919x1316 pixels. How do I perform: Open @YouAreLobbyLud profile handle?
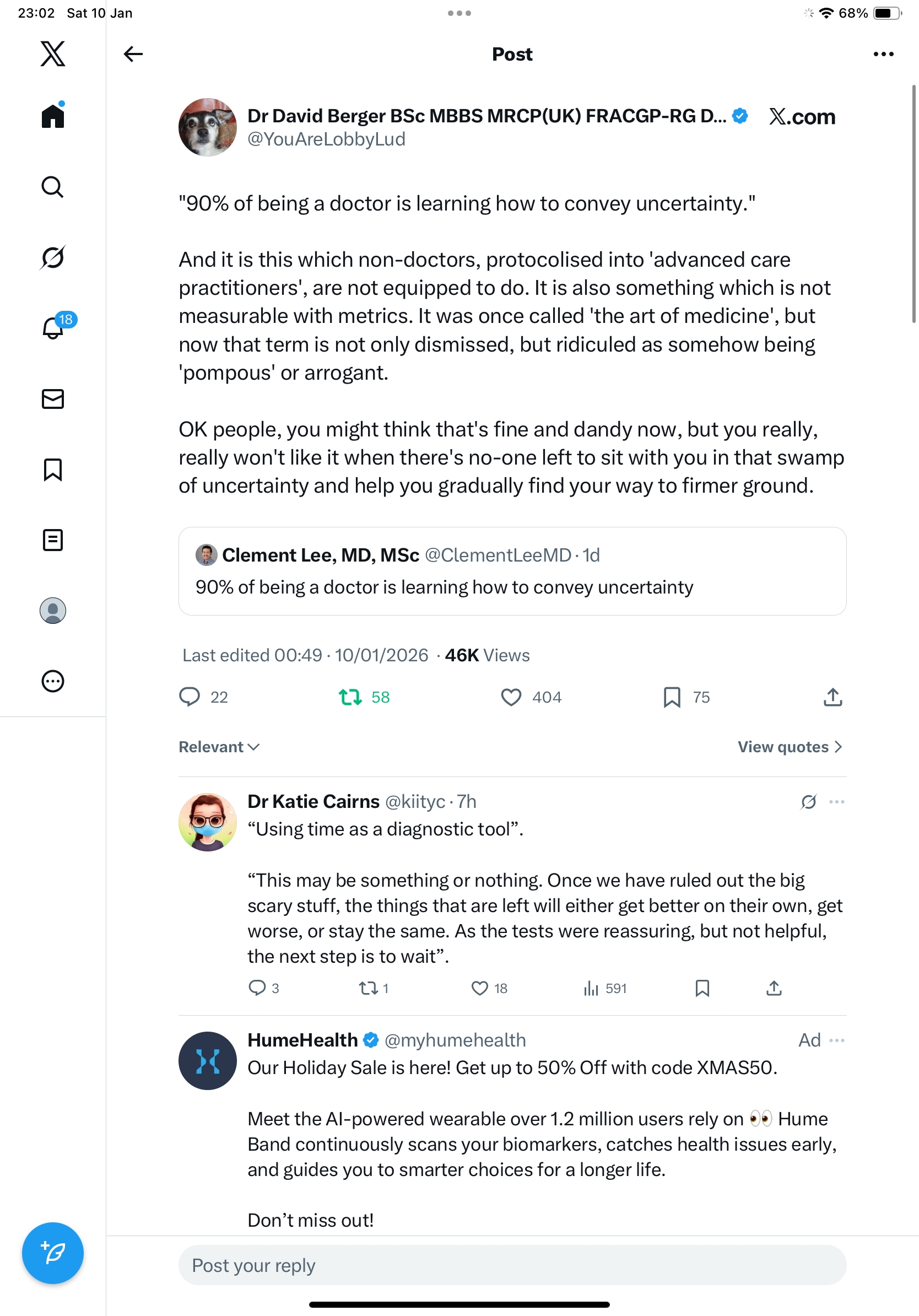coord(326,139)
